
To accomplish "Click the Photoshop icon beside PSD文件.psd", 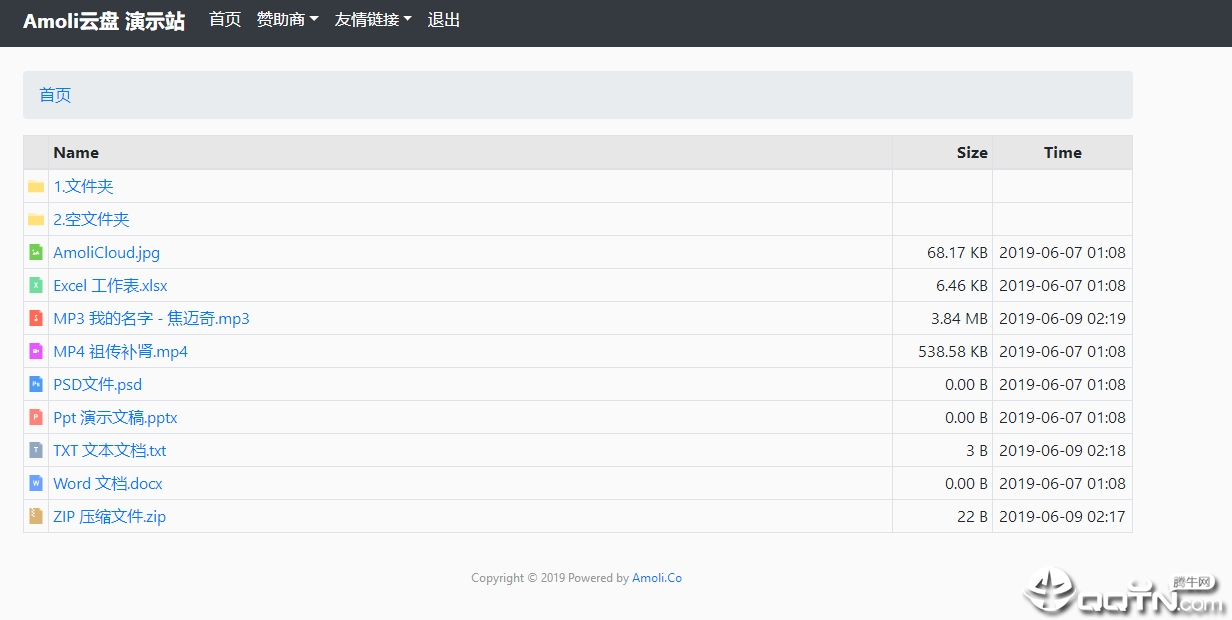I will pyautogui.click(x=36, y=384).
